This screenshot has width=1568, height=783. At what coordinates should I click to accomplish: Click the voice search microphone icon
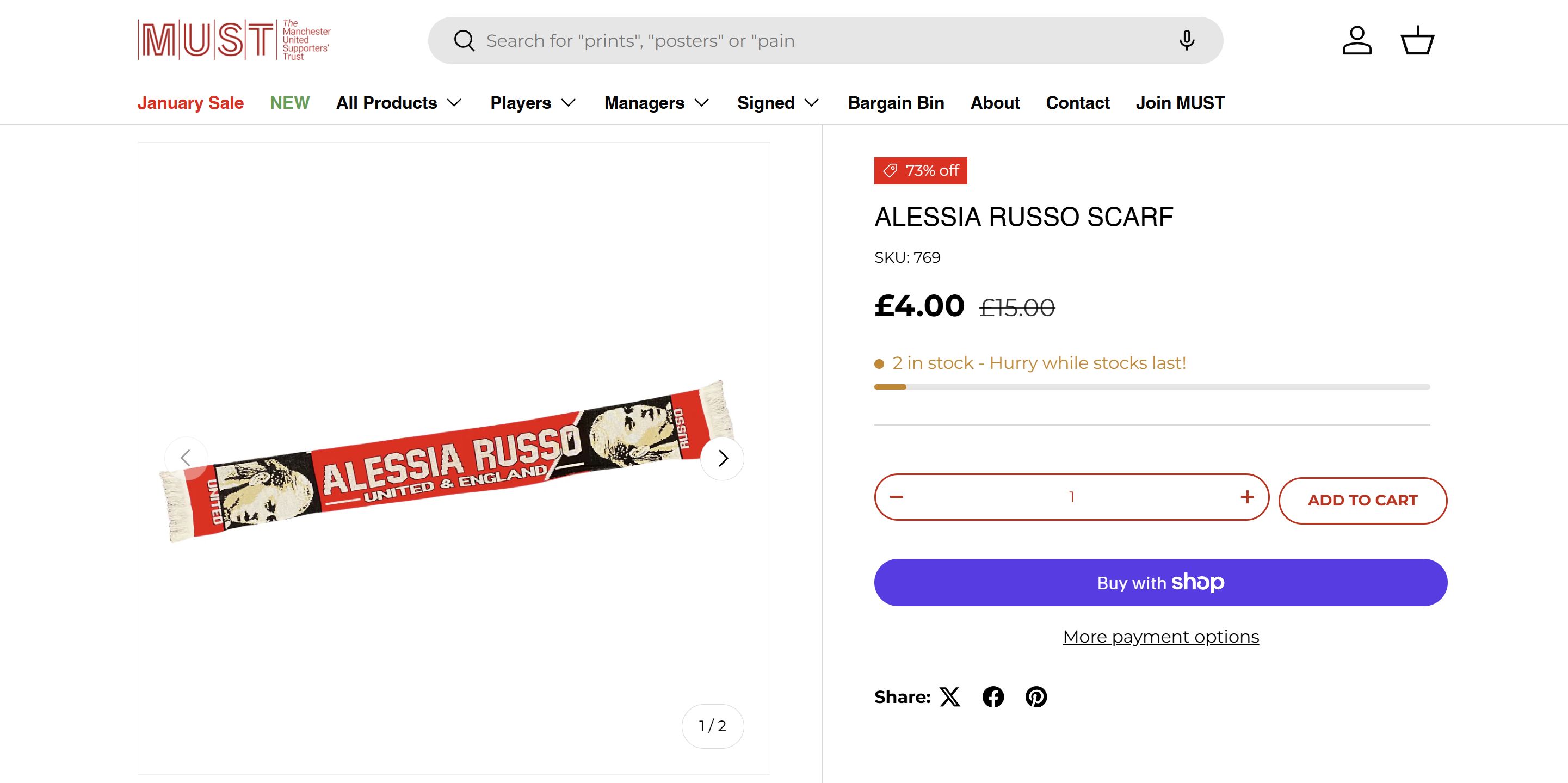(x=1187, y=40)
